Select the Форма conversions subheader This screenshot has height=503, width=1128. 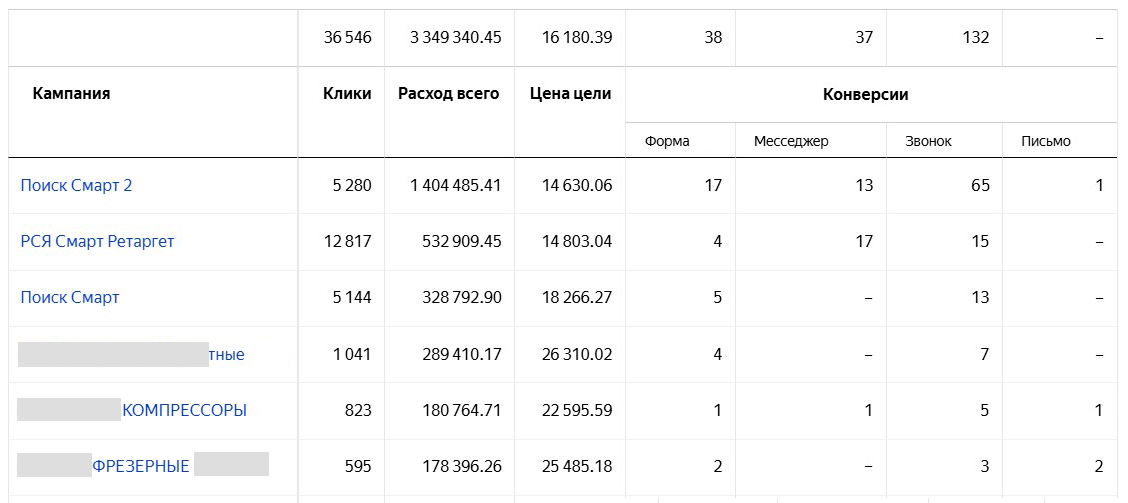(x=667, y=142)
